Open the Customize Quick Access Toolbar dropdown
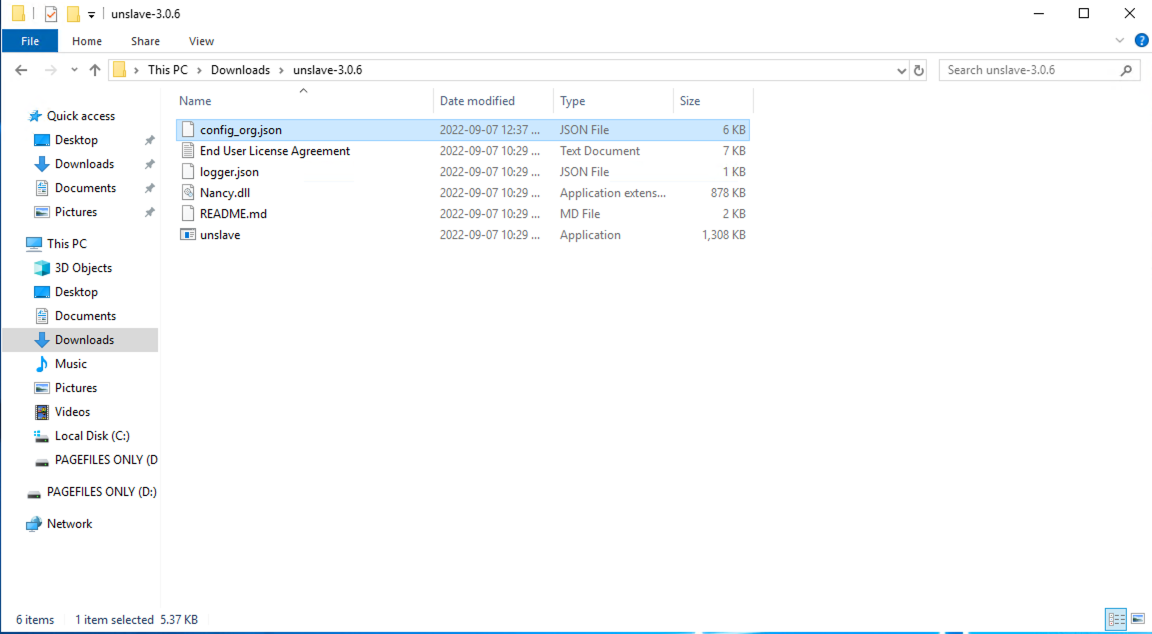 pos(91,14)
